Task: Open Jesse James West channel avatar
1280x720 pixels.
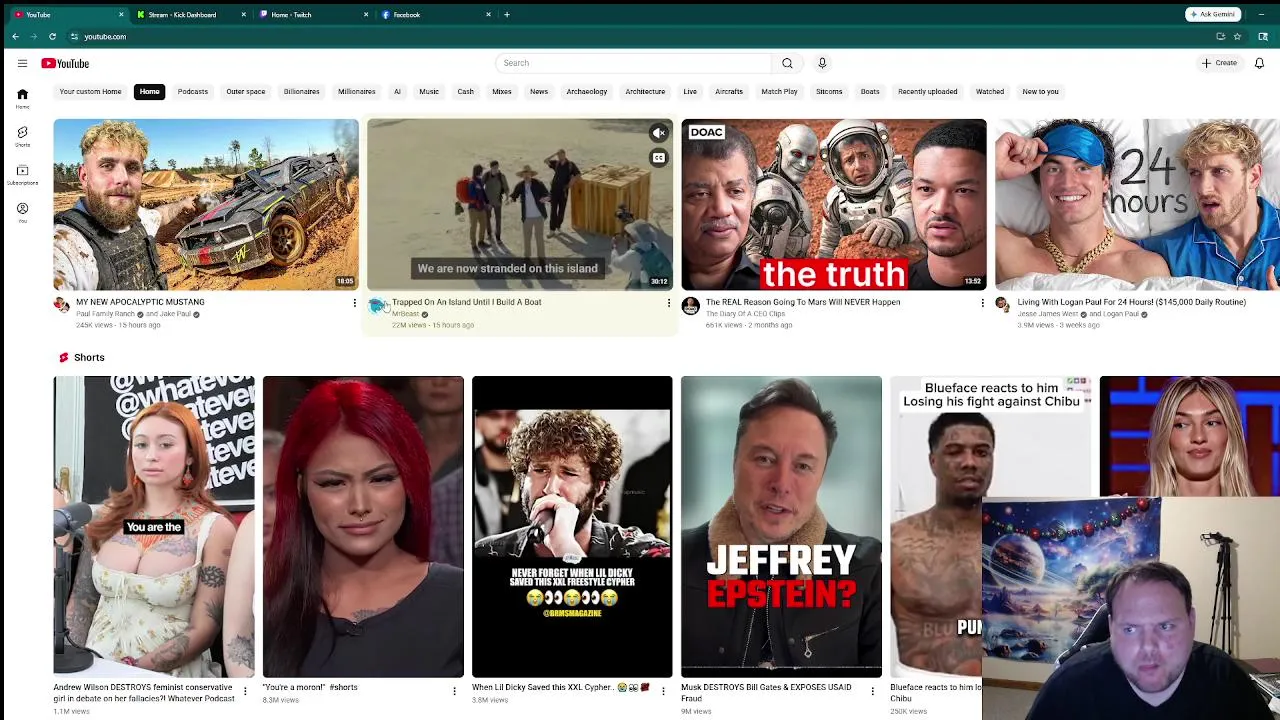Action: click(1003, 306)
